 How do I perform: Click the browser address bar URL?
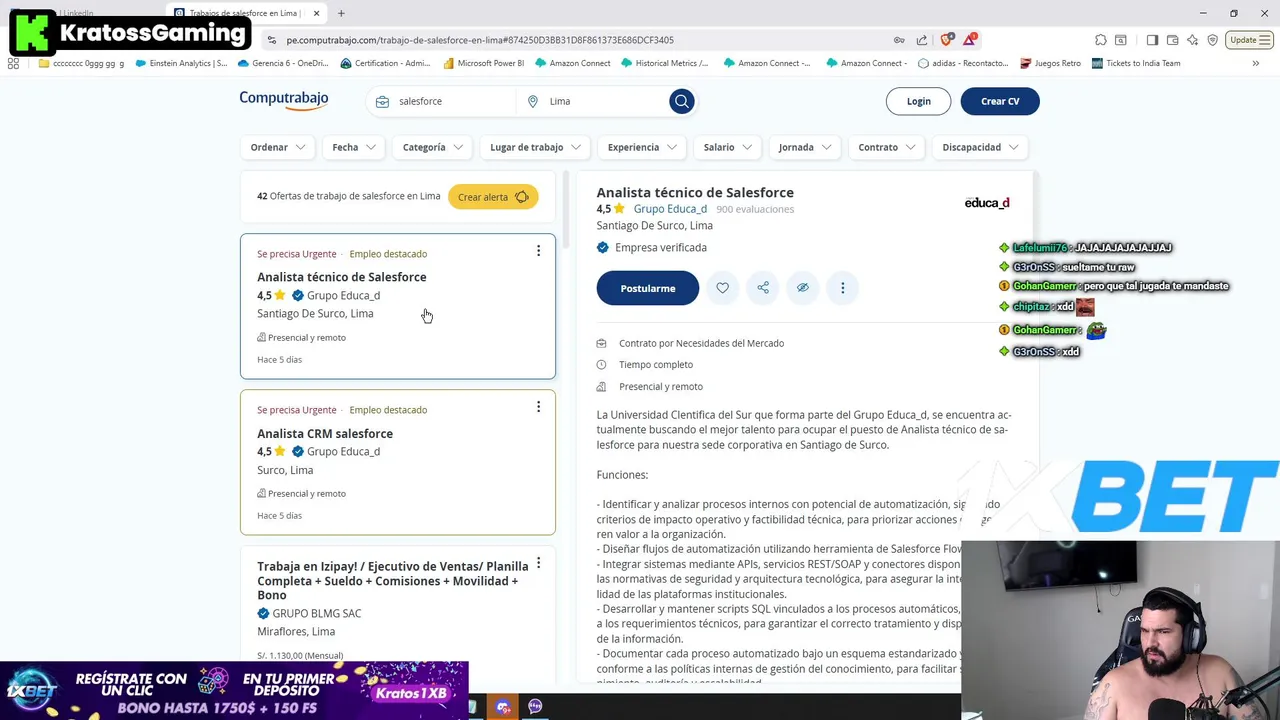(480, 40)
